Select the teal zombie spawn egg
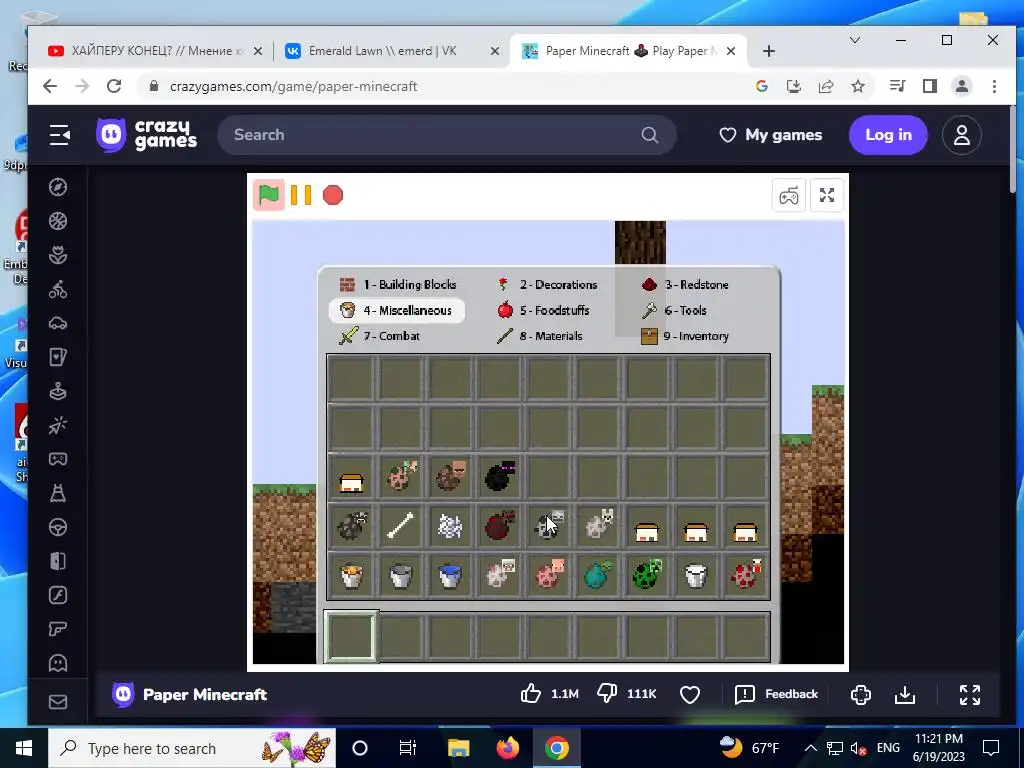This screenshot has height=768, width=1024. (598, 574)
